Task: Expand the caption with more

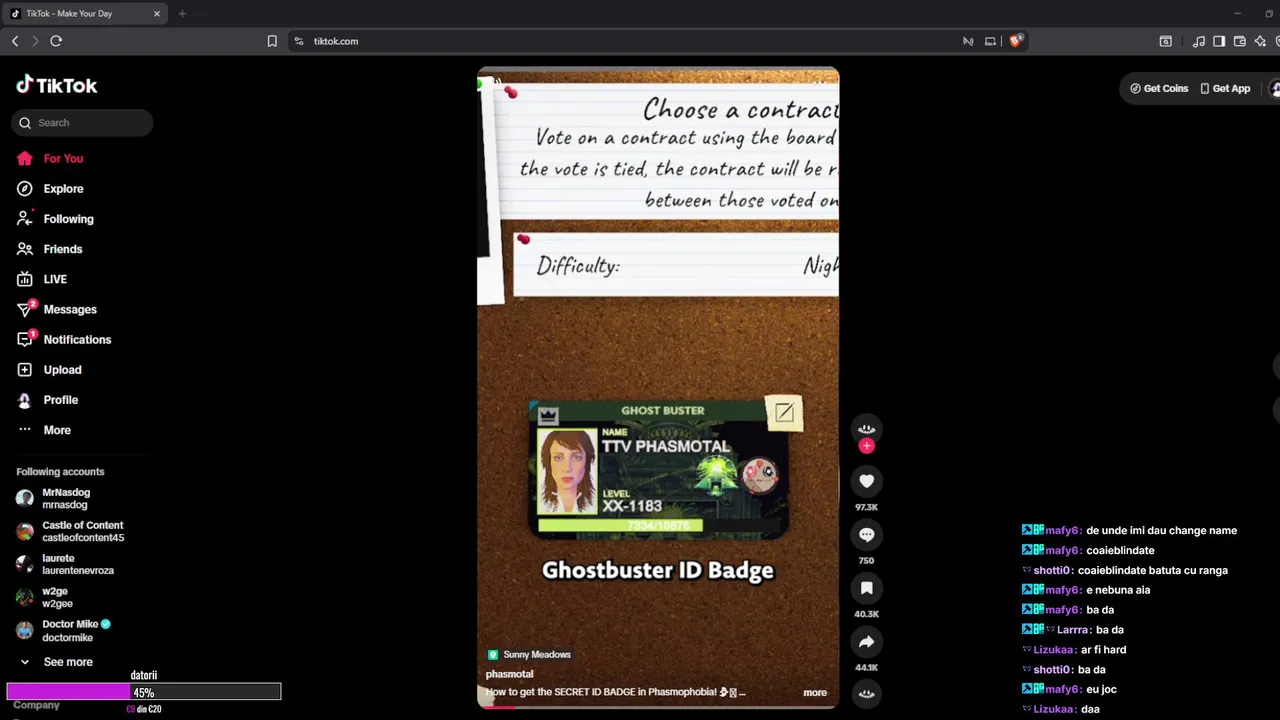Action: [815, 692]
